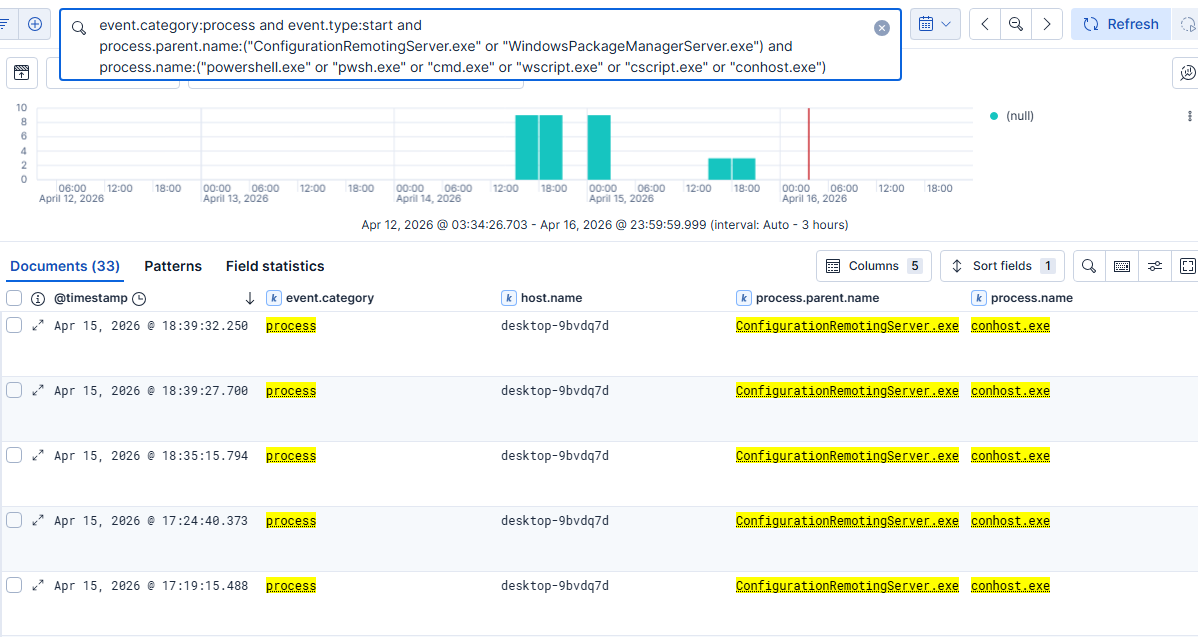
Task: Open the Field statistics tab
Action: coord(274,266)
